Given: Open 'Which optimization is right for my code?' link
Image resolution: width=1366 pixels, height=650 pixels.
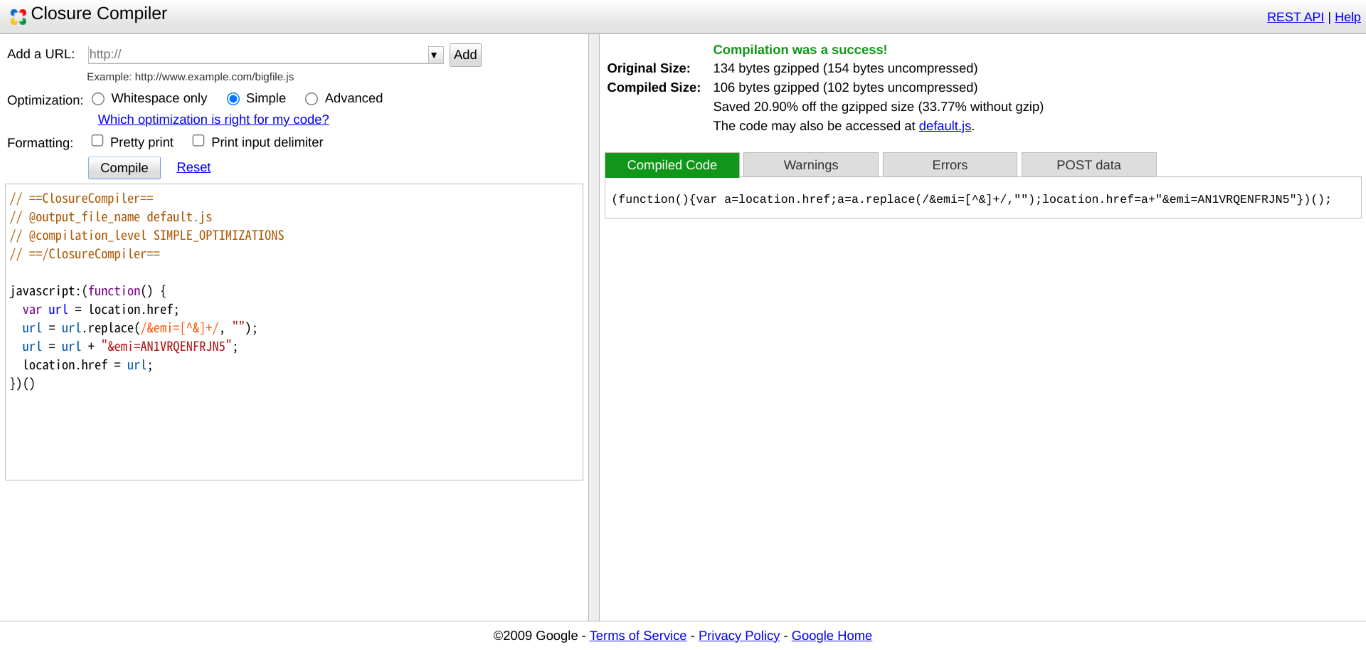Looking at the screenshot, I should (213, 119).
